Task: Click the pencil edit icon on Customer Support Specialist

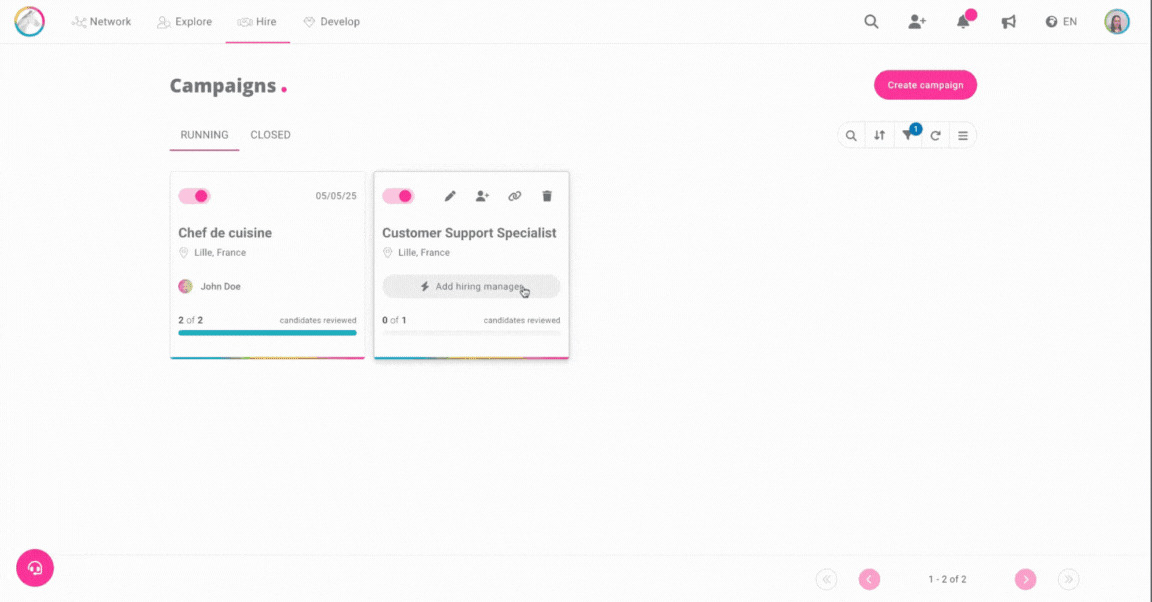Action: tap(450, 196)
